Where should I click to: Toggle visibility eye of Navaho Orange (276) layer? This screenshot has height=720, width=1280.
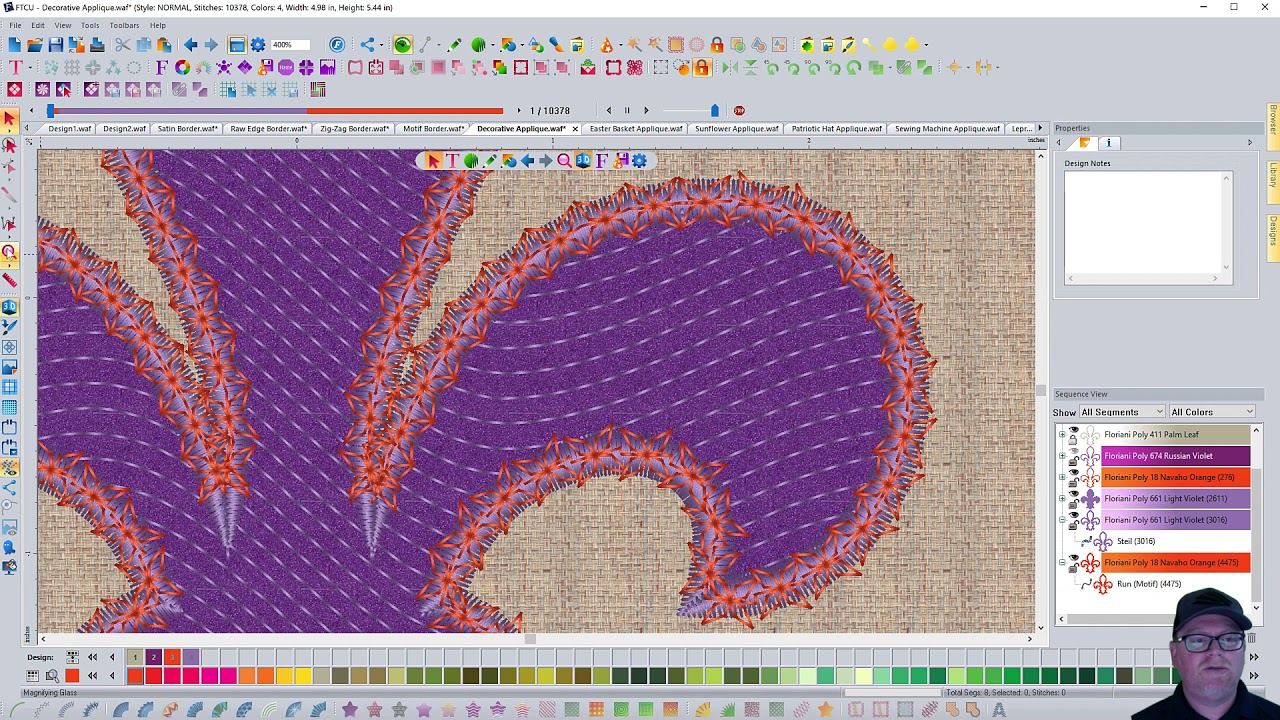(1074, 472)
